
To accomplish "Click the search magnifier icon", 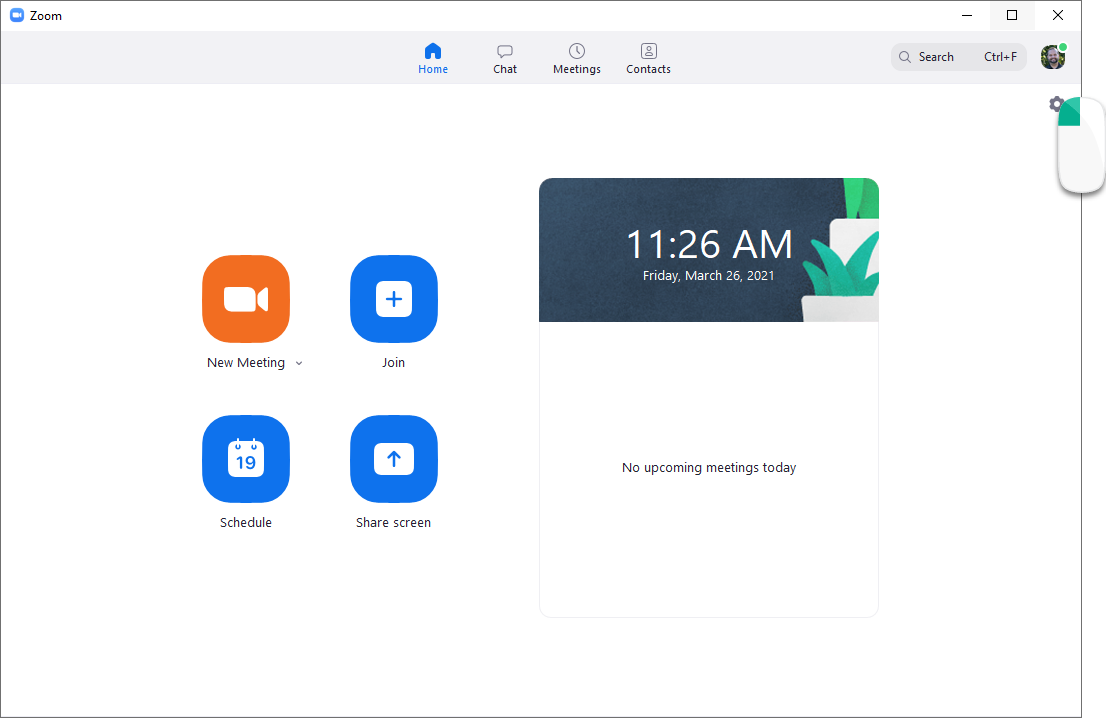I will pyautogui.click(x=905, y=56).
